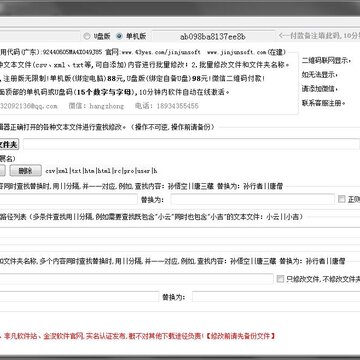
Task: Click the 删除 extension button
Action: coord(26,171)
